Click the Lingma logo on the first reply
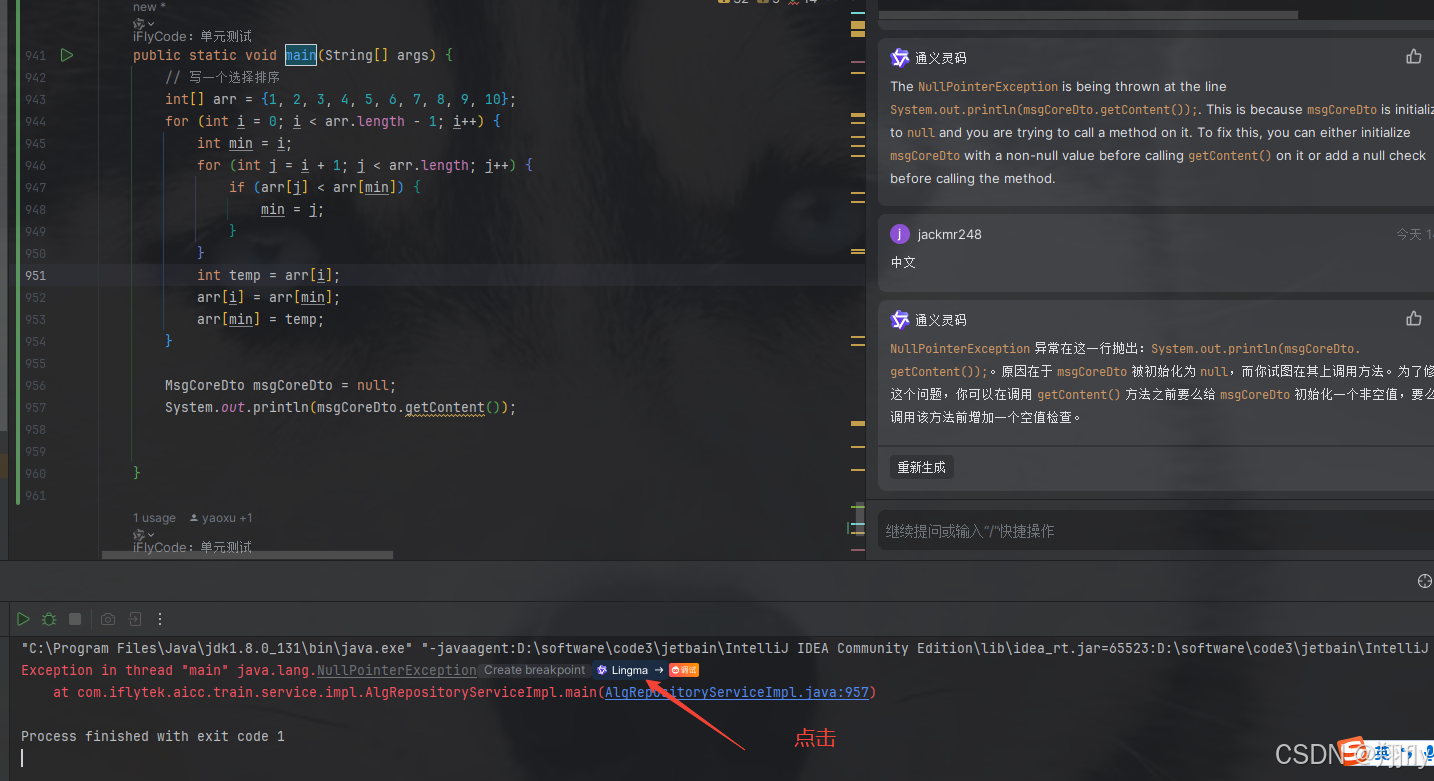The width and height of the screenshot is (1434, 781). tap(900, 57)
